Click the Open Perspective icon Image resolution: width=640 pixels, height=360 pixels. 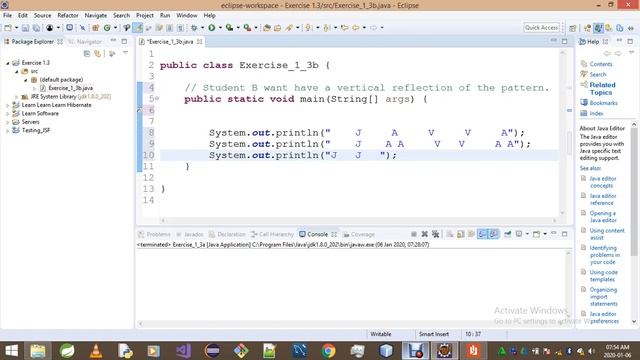[x=573, y=28]
